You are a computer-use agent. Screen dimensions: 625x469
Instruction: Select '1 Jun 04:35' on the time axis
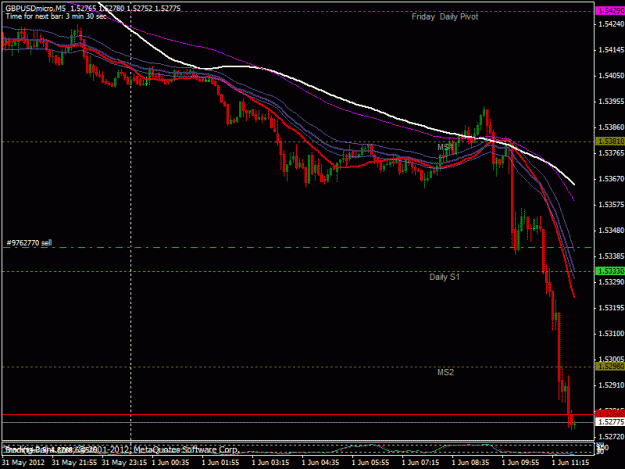click(320, 463)
